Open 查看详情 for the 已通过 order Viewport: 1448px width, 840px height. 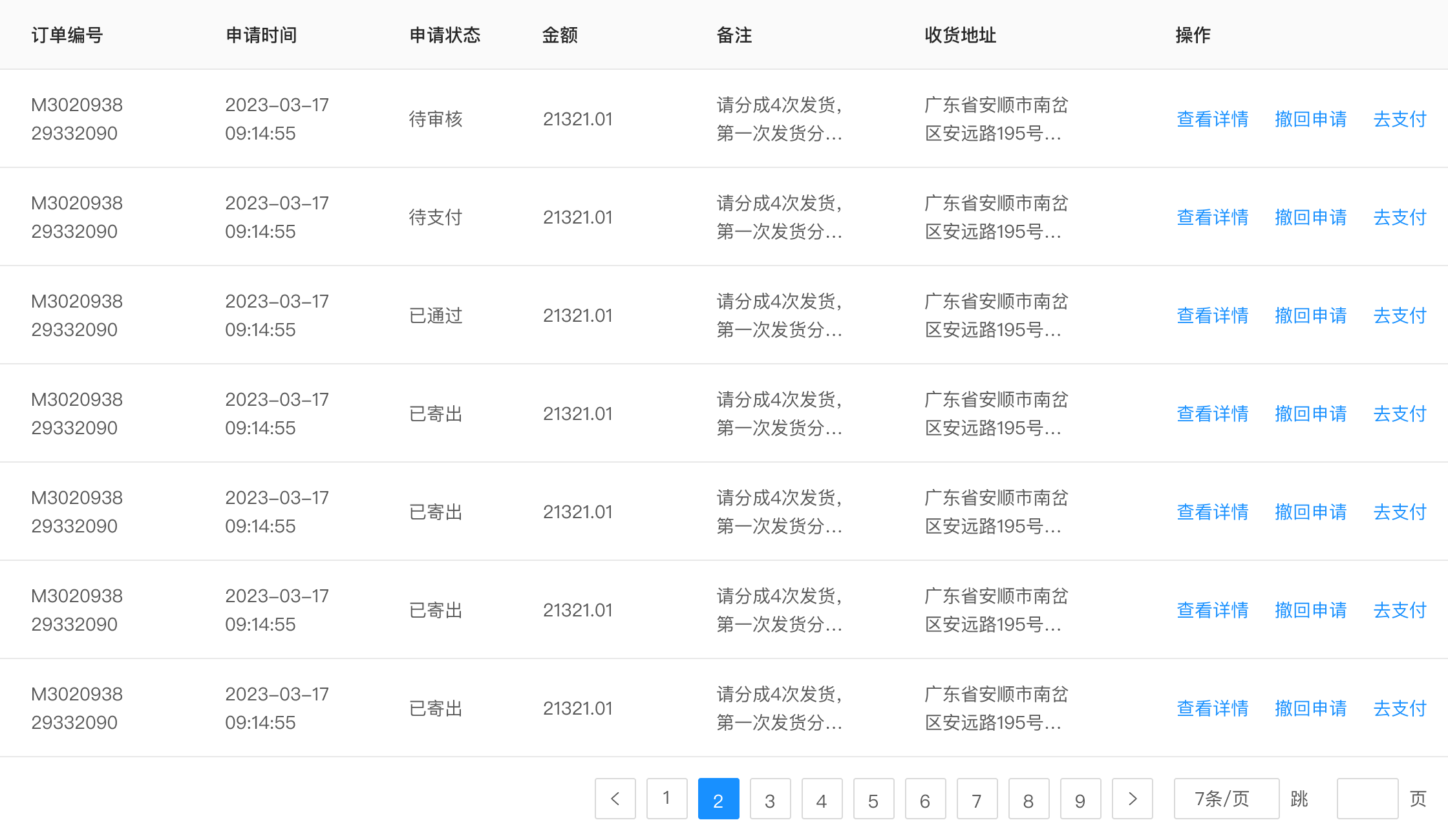click(1212, 315)
